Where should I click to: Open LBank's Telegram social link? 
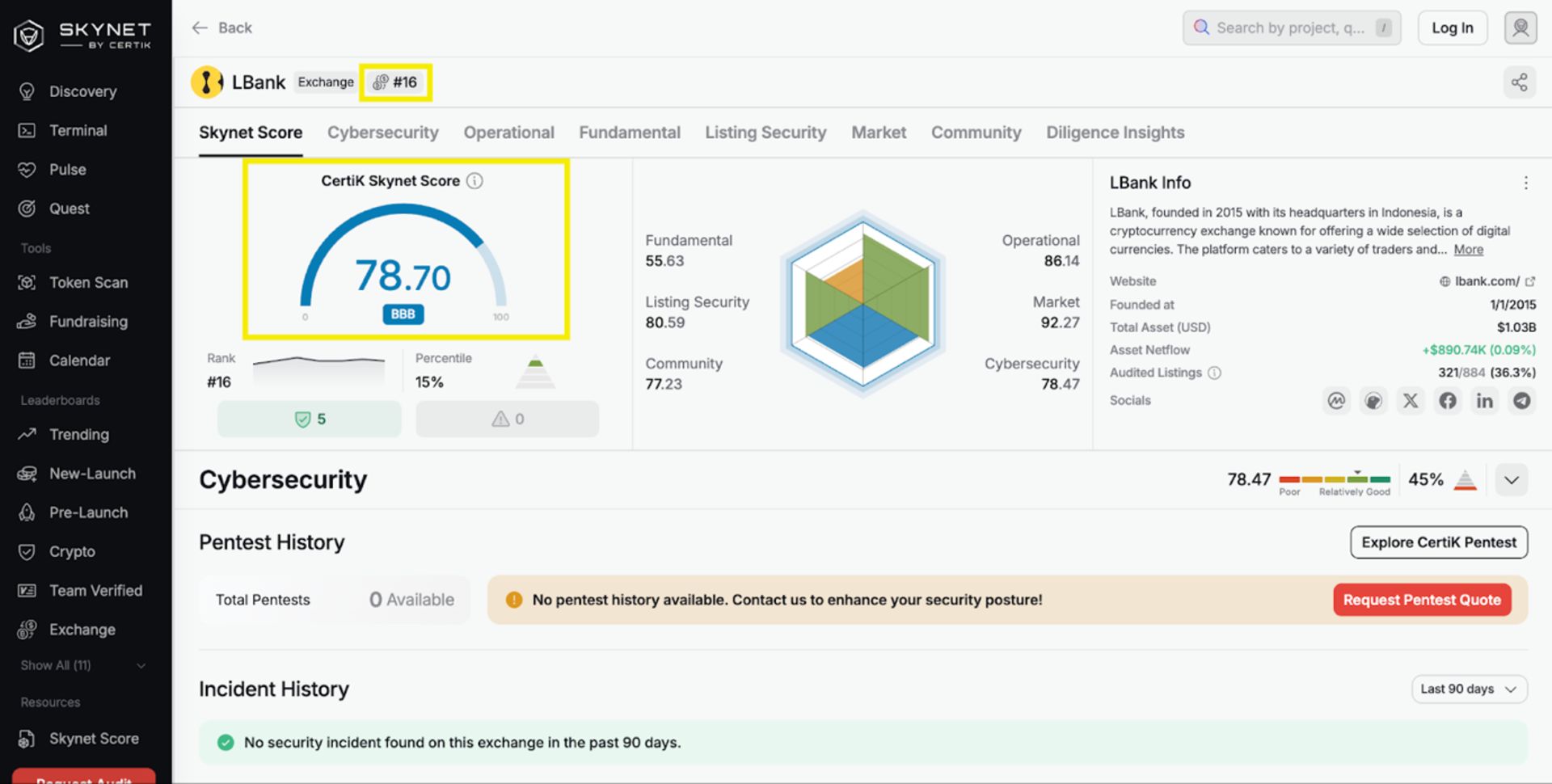1521,401
